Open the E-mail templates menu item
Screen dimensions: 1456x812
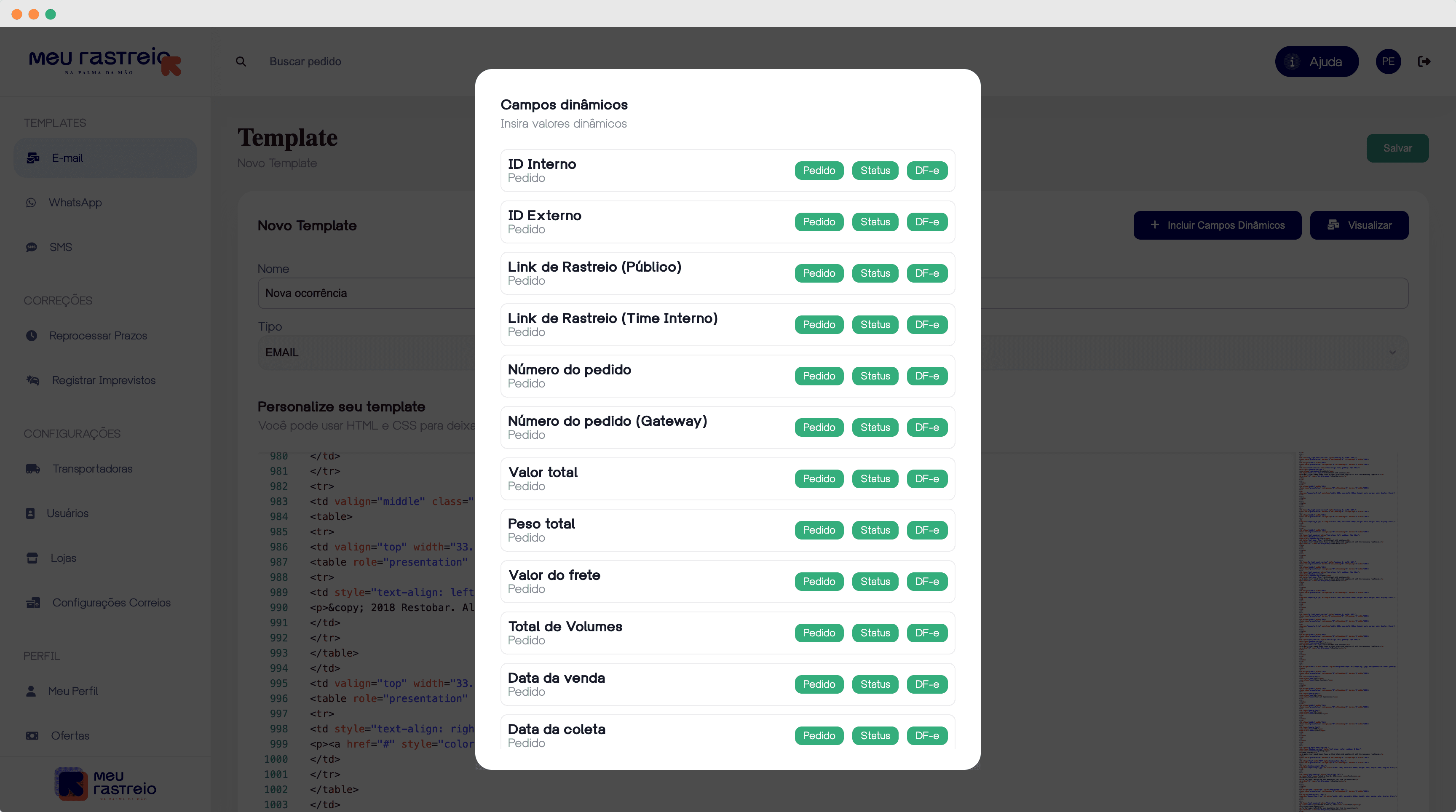tap(105, 158)
